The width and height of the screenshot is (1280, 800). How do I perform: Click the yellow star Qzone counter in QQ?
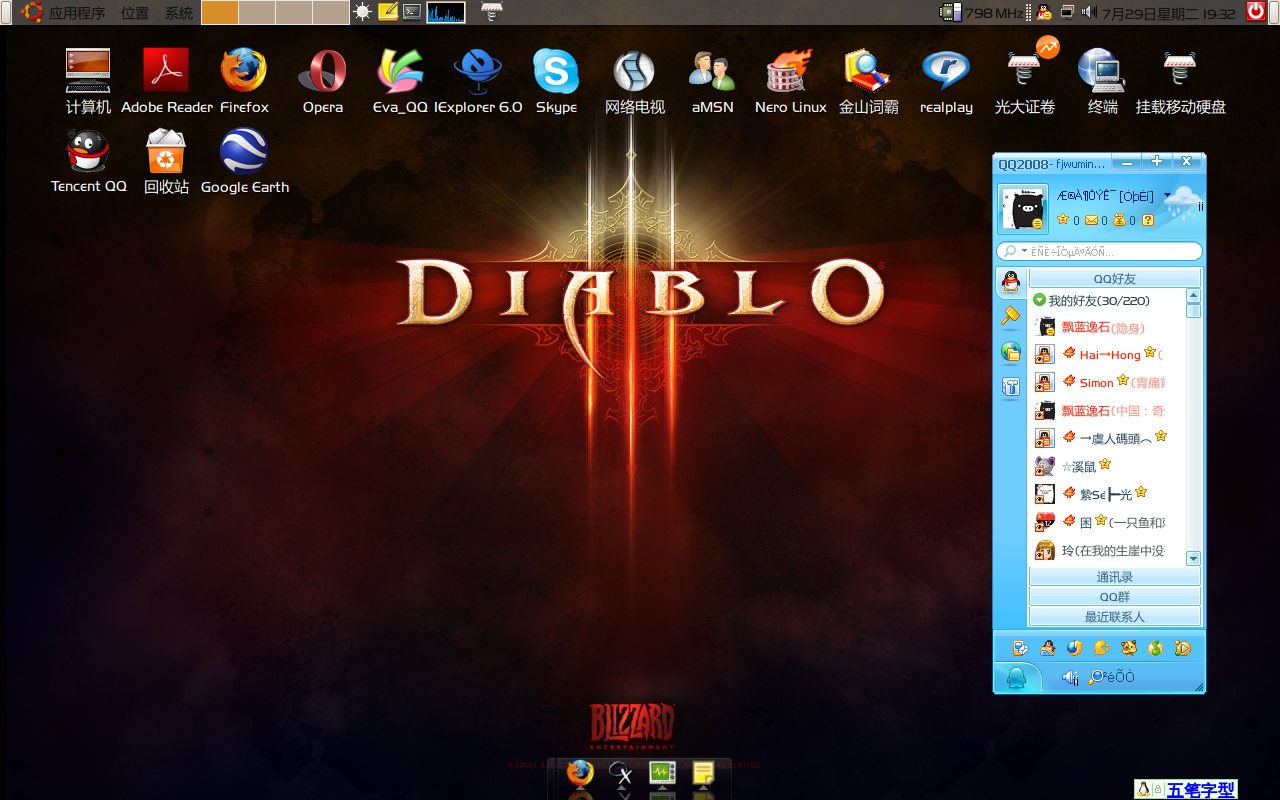pos(1063,220)
